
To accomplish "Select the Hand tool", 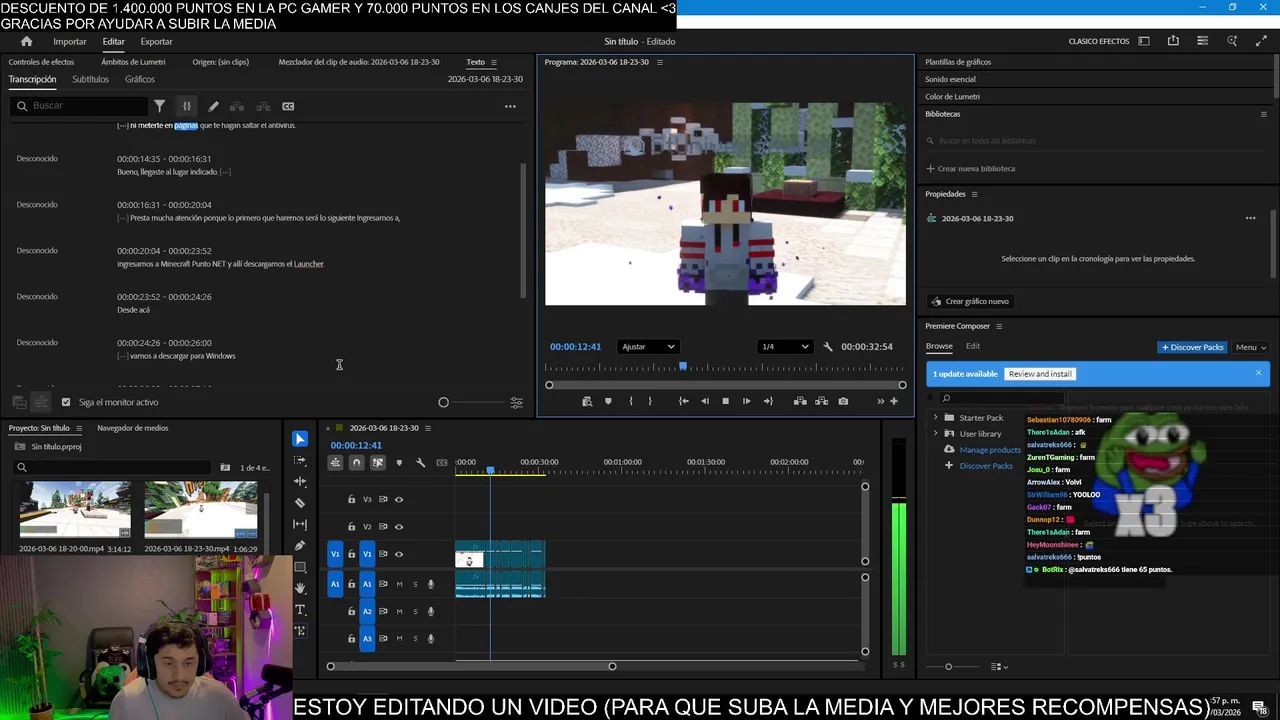I will click(300, 589).
